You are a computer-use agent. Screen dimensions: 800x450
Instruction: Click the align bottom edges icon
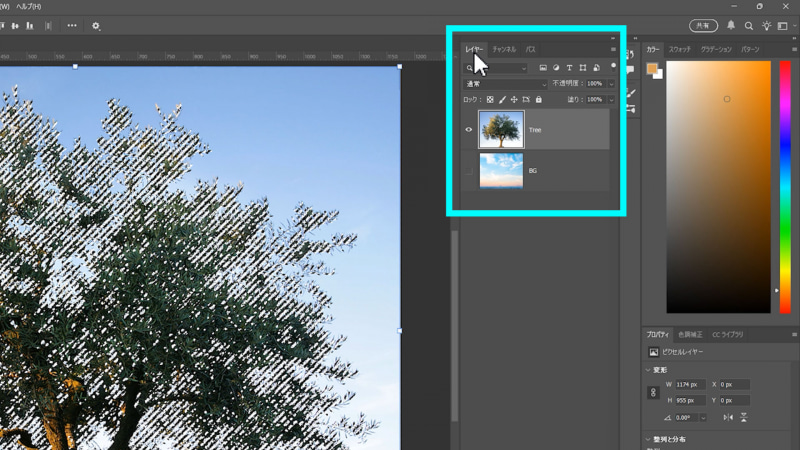(30, 26)
